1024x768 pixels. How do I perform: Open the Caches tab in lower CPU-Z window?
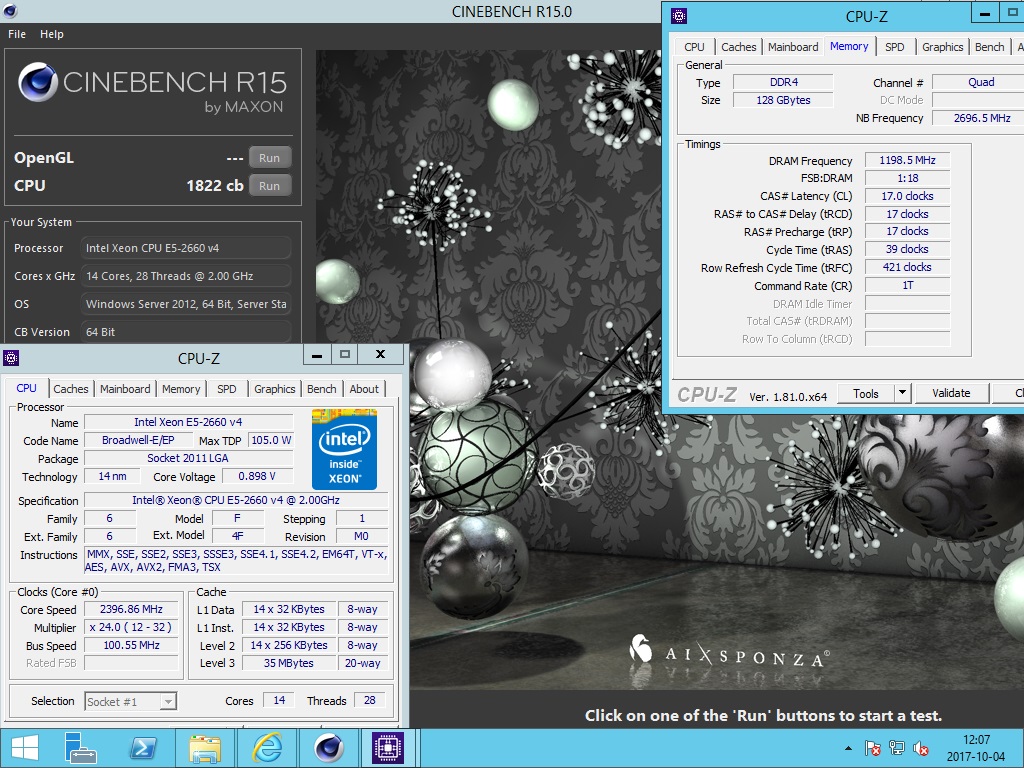click(x=71, y=389)
